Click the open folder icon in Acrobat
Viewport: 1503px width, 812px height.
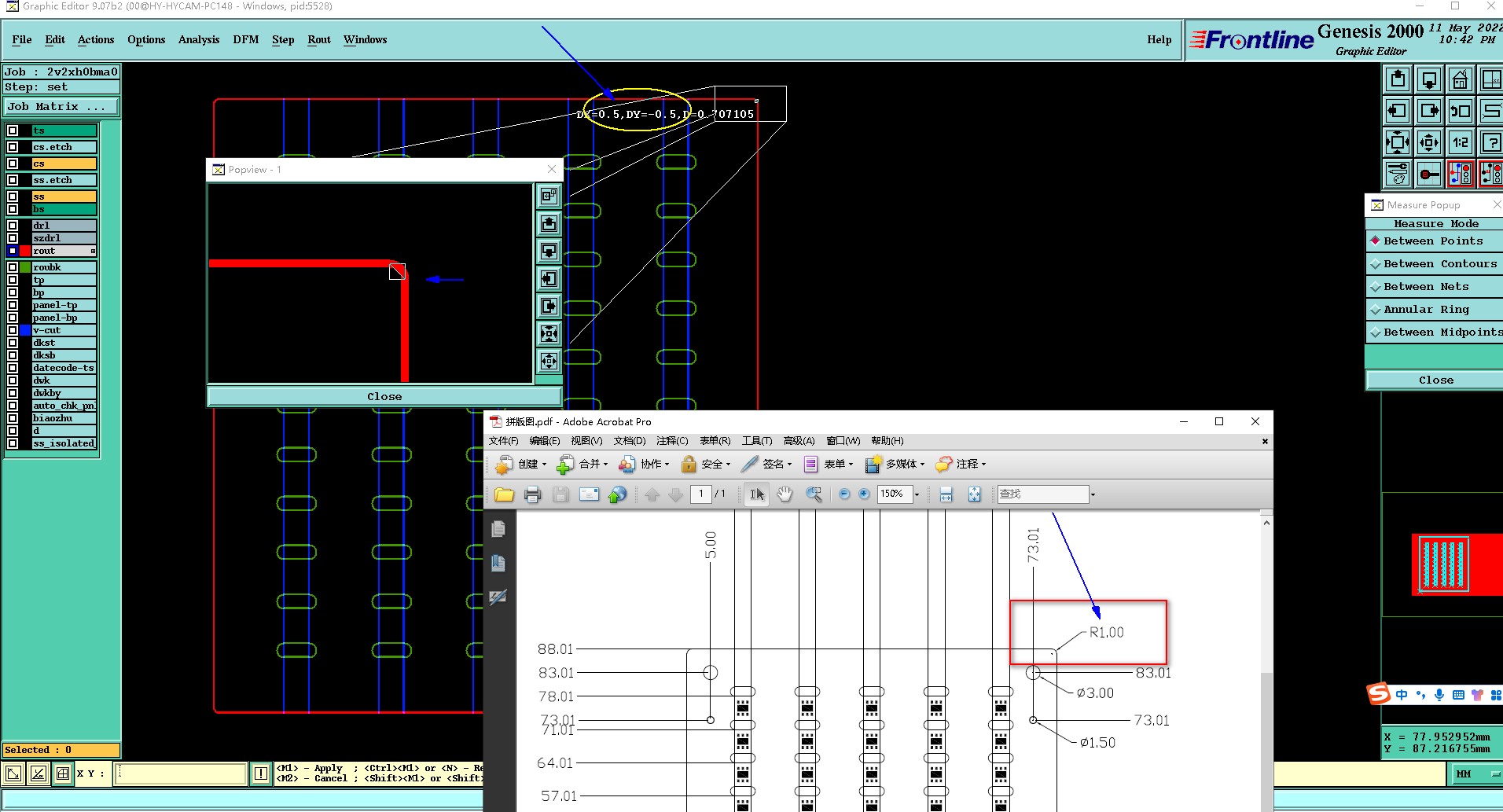(x=504, y=494)
